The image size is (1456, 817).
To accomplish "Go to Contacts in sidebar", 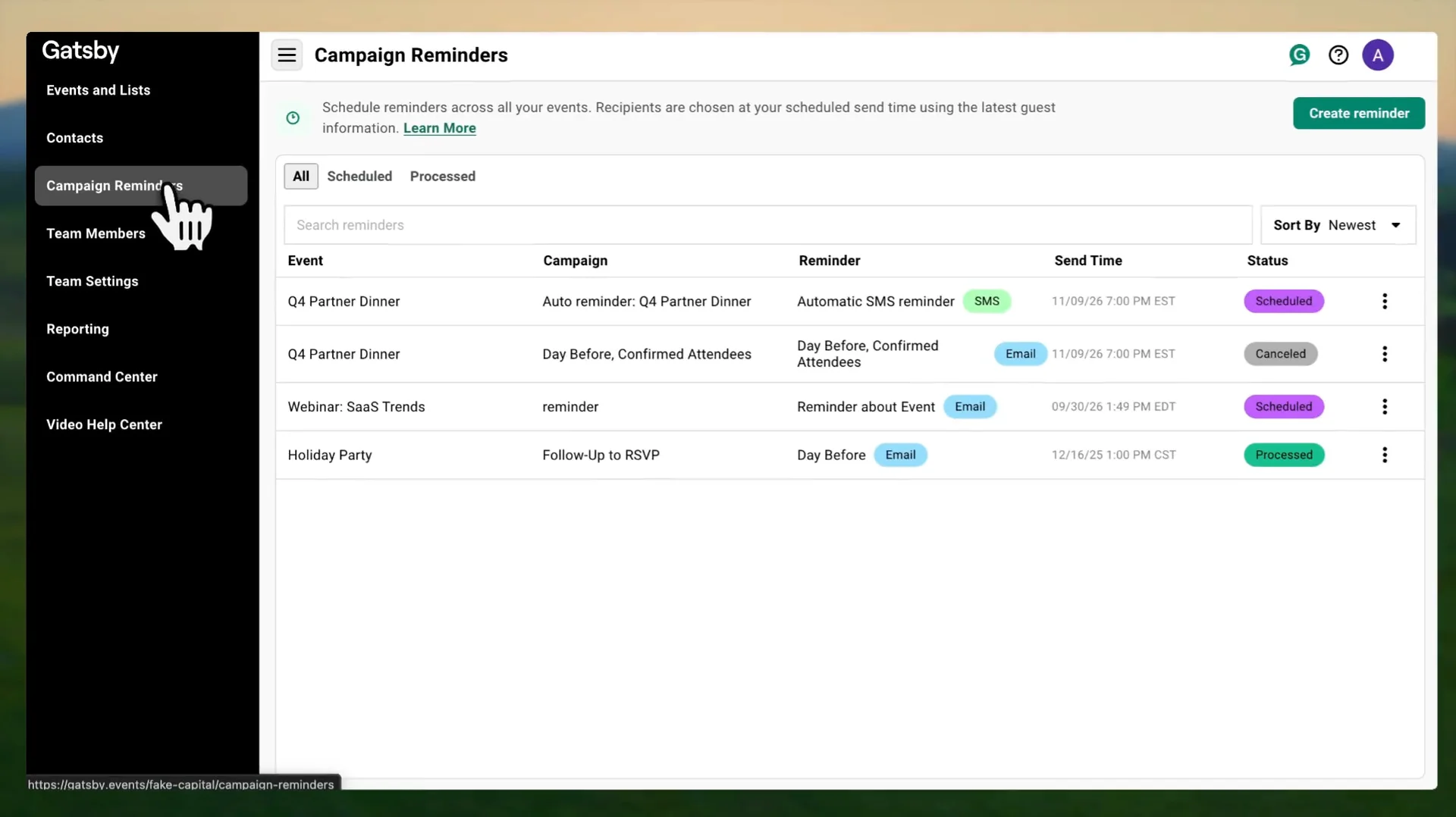I will click(x=74, y=138).
